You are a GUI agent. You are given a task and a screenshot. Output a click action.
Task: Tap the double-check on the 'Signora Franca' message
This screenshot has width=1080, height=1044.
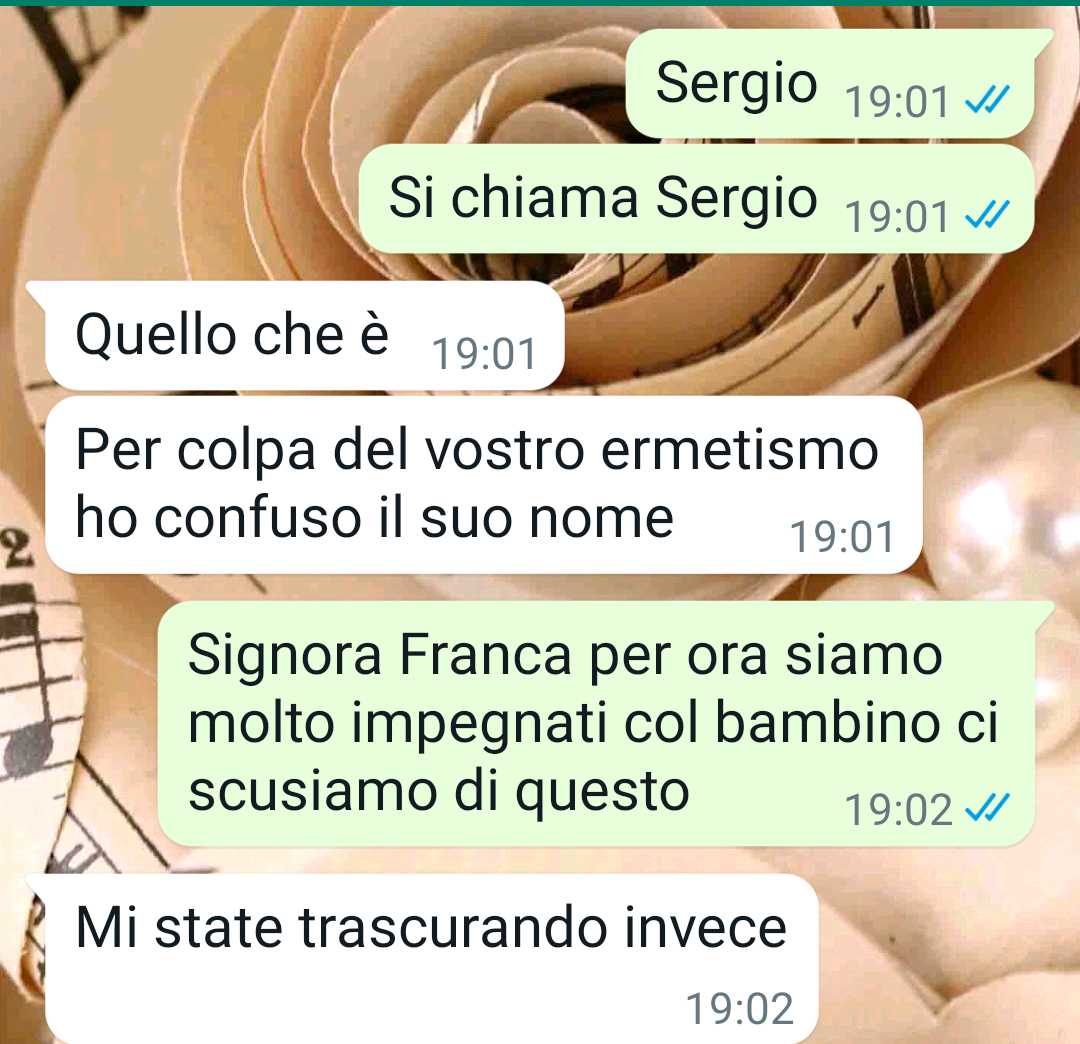tap(987, 807)
